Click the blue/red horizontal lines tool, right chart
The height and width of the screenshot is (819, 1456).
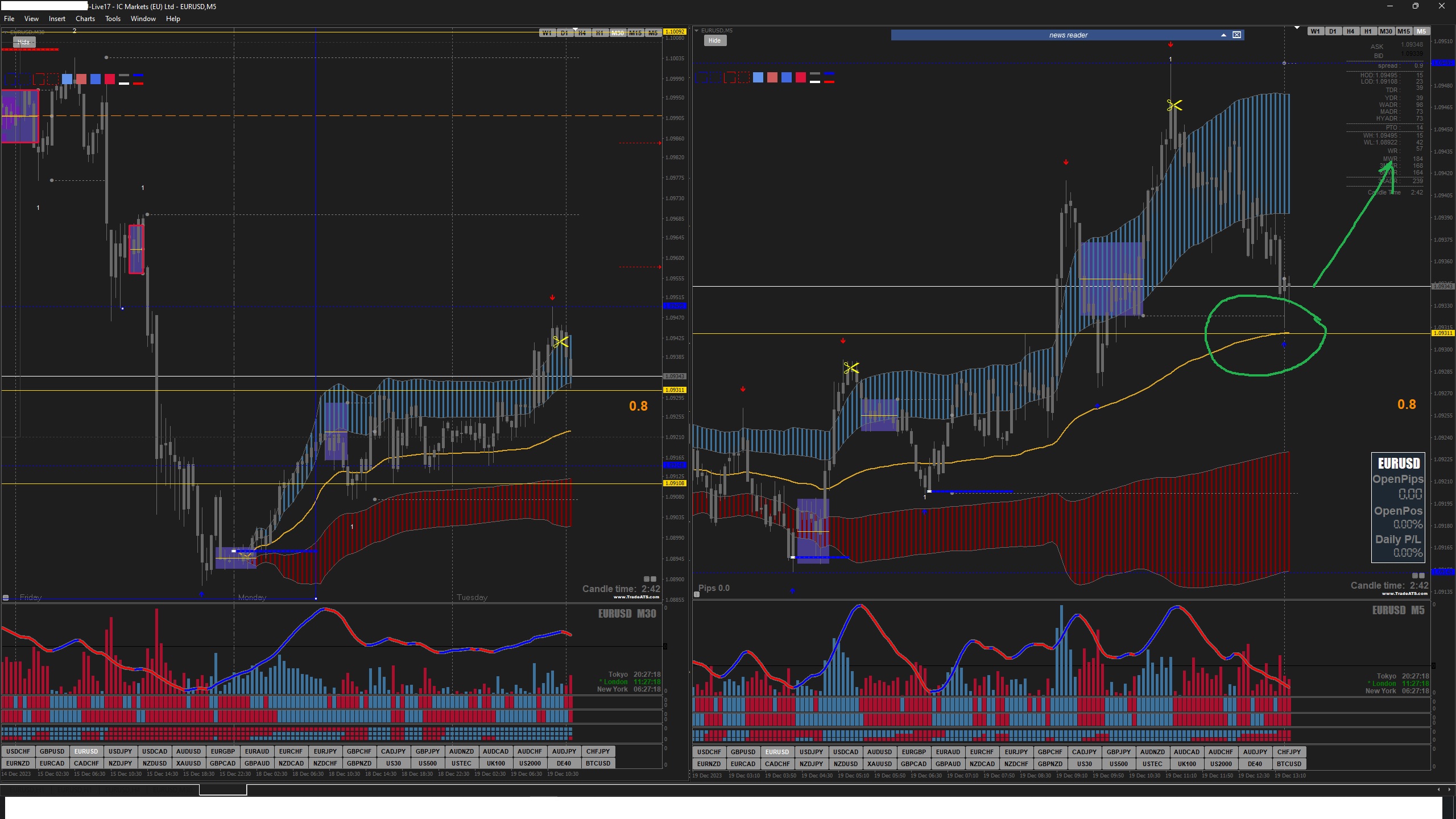coord(829,78)
